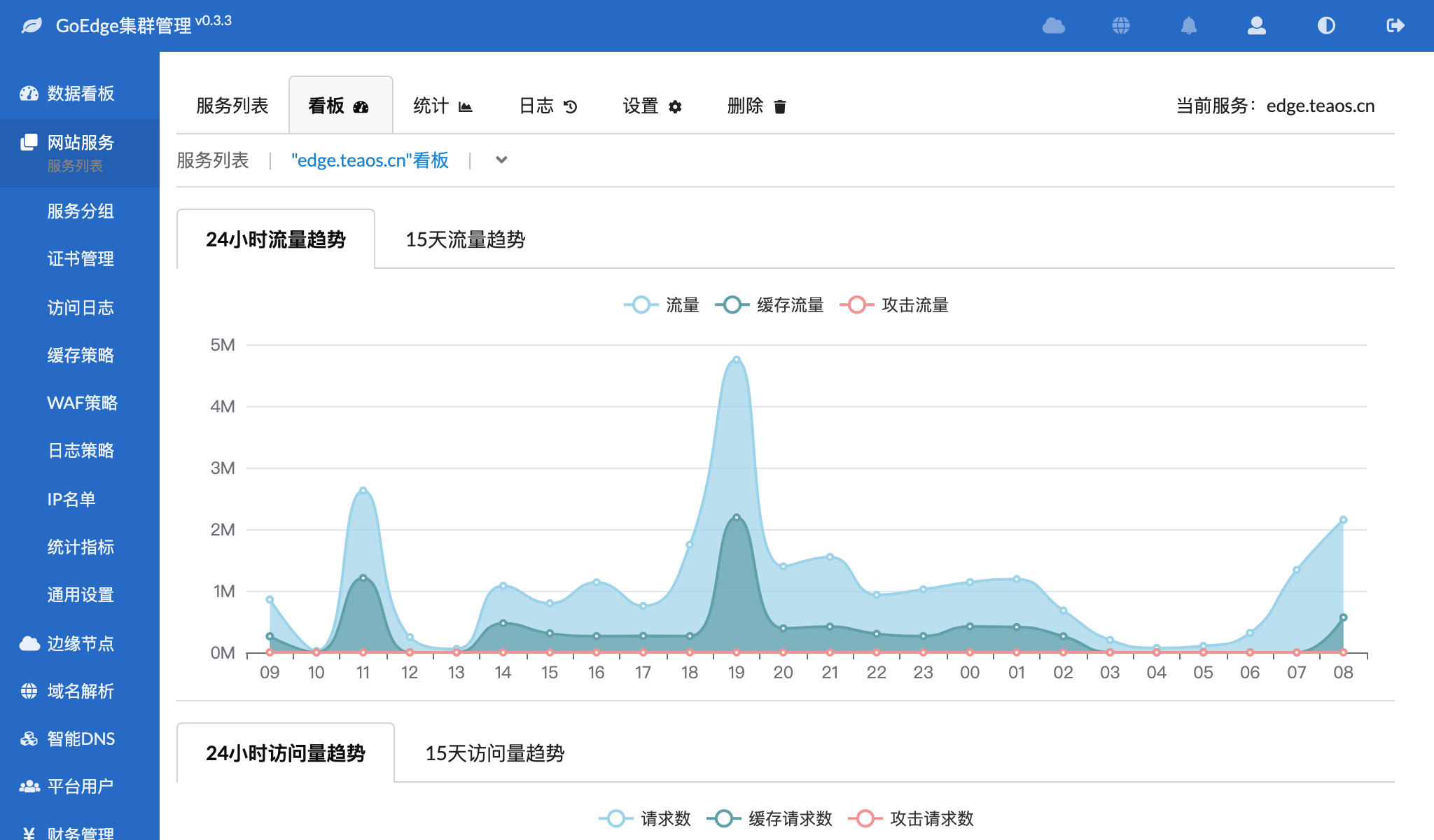Toggle the 流量 legend series
1434x840 pixels.
tap(662, 305)
